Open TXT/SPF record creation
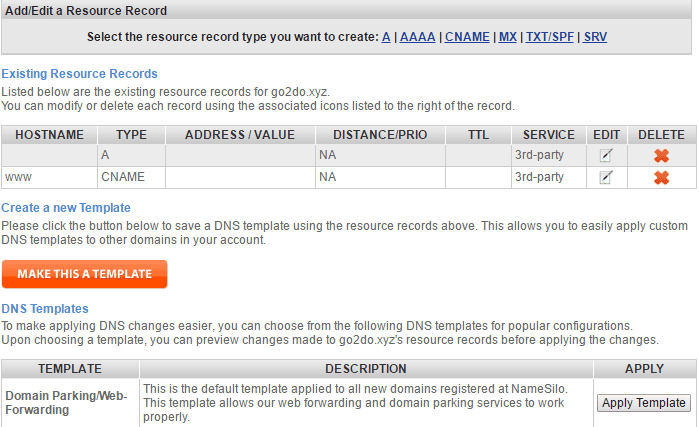The width and height of the screenshot is (699, 427). pos(550,37)
